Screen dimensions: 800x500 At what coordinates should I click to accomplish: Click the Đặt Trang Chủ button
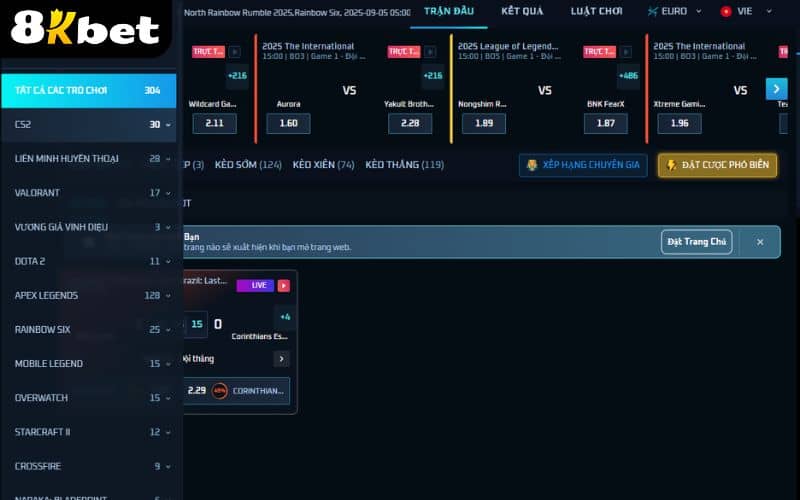point(696,242)
